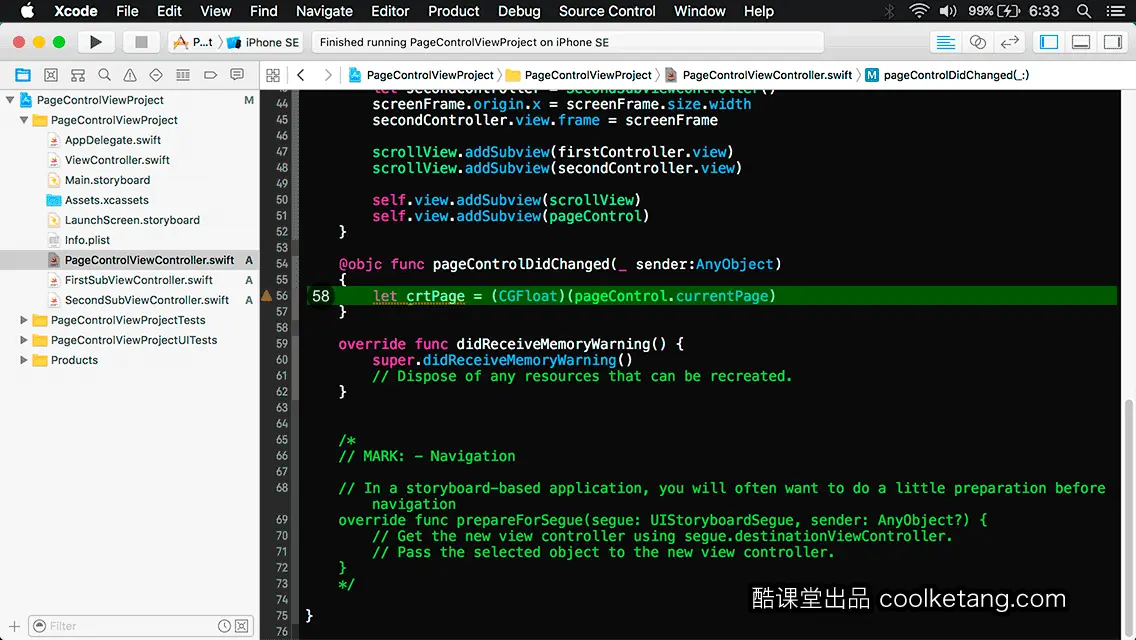
Task: Open Info.plist file
Action: [x=87, y=240]
